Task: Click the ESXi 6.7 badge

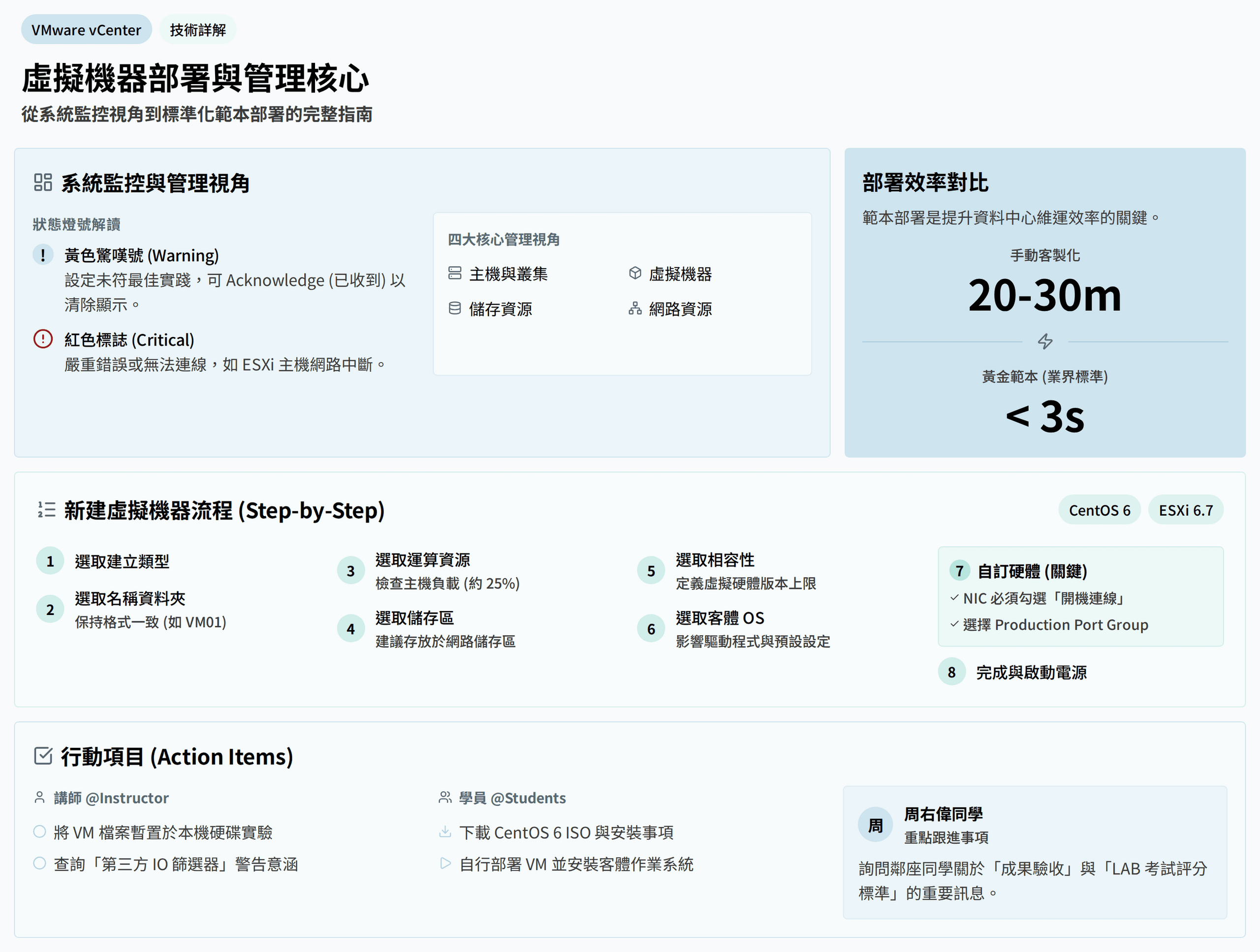Action: 1185,510
